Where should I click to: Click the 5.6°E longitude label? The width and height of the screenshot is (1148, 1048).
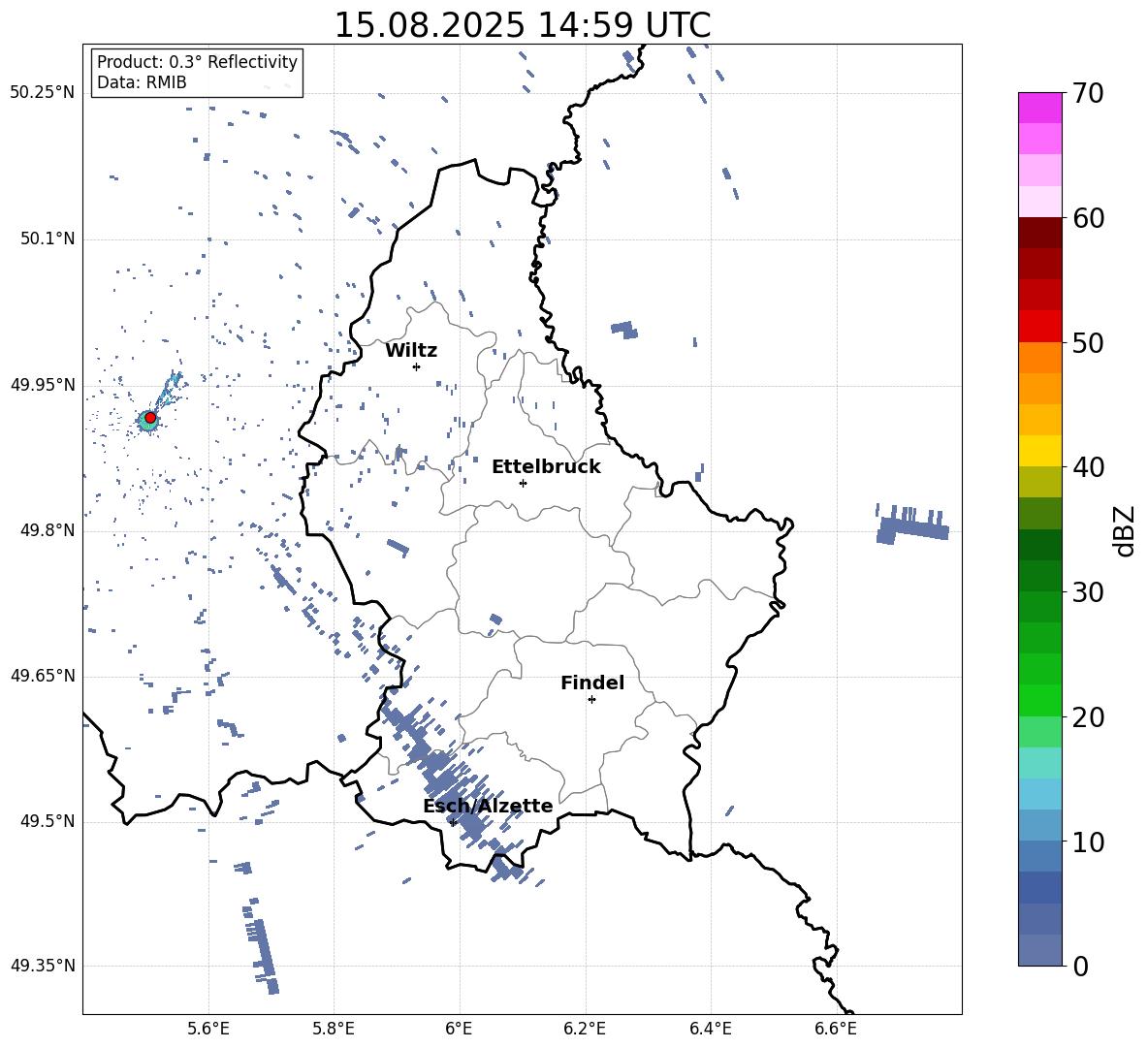(208, 1030)
